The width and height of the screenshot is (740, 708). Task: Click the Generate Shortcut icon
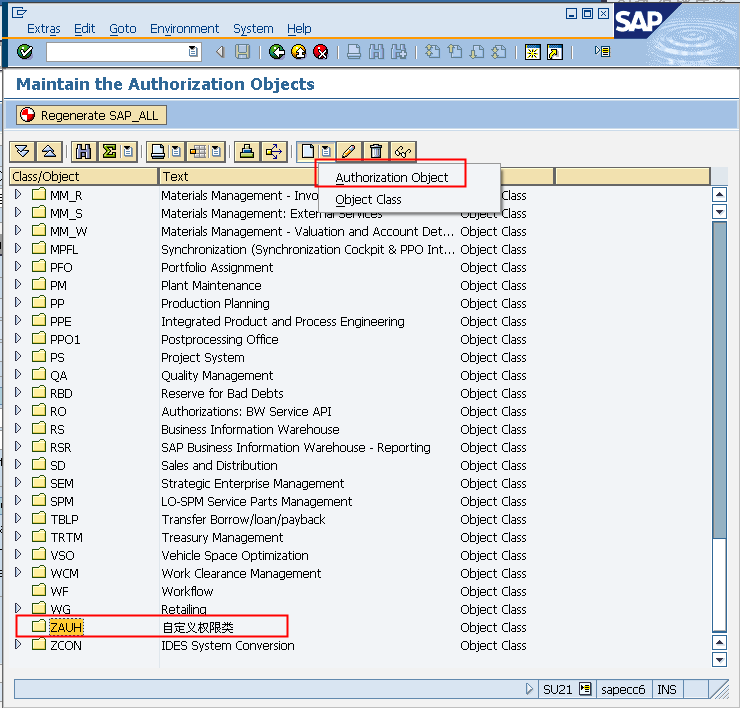click(555, 52)
